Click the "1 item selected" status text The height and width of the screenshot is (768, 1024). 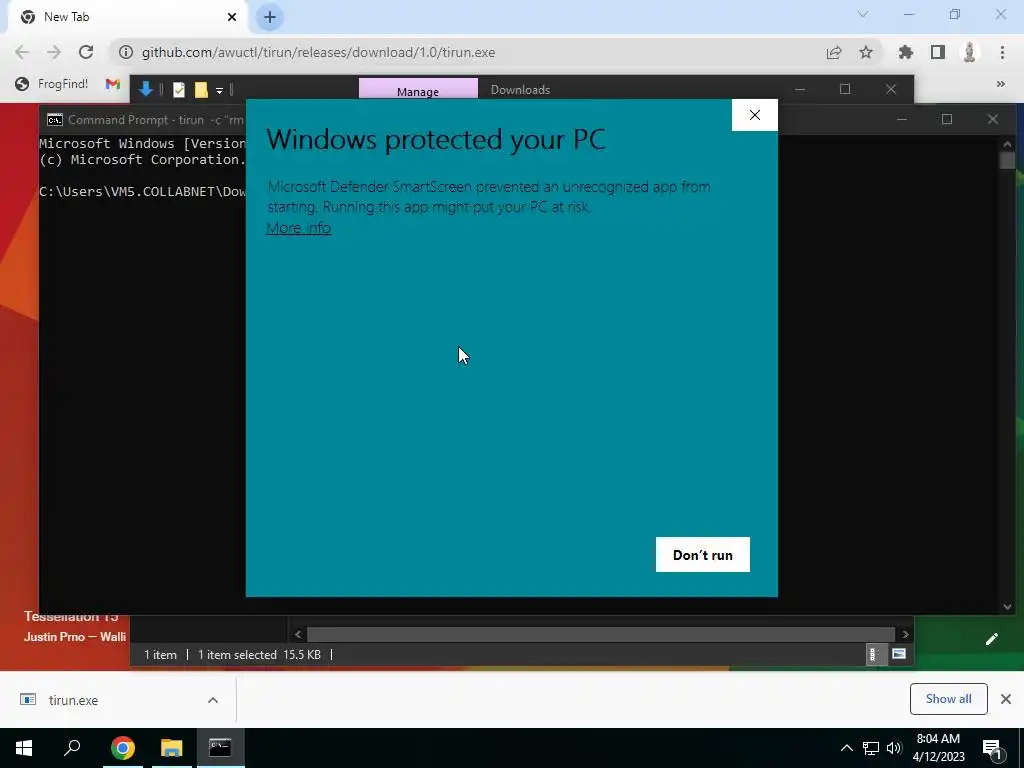coord(237,654)
